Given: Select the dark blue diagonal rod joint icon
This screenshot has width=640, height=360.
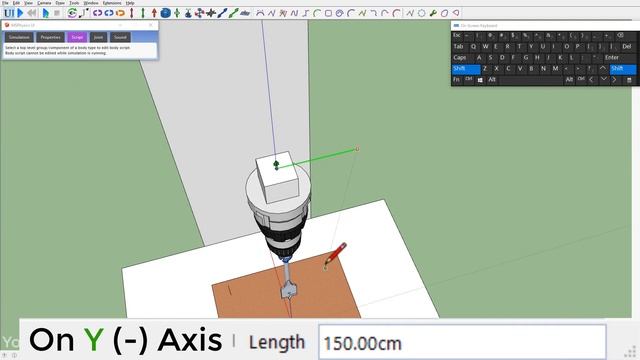Looking at the screenshot, I should (222, 13).
